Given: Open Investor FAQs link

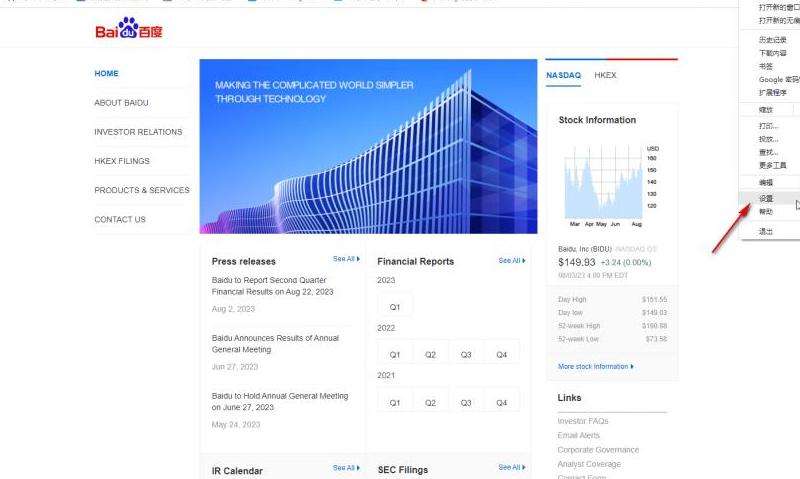Looking at the screenshot, I should 583,421.
